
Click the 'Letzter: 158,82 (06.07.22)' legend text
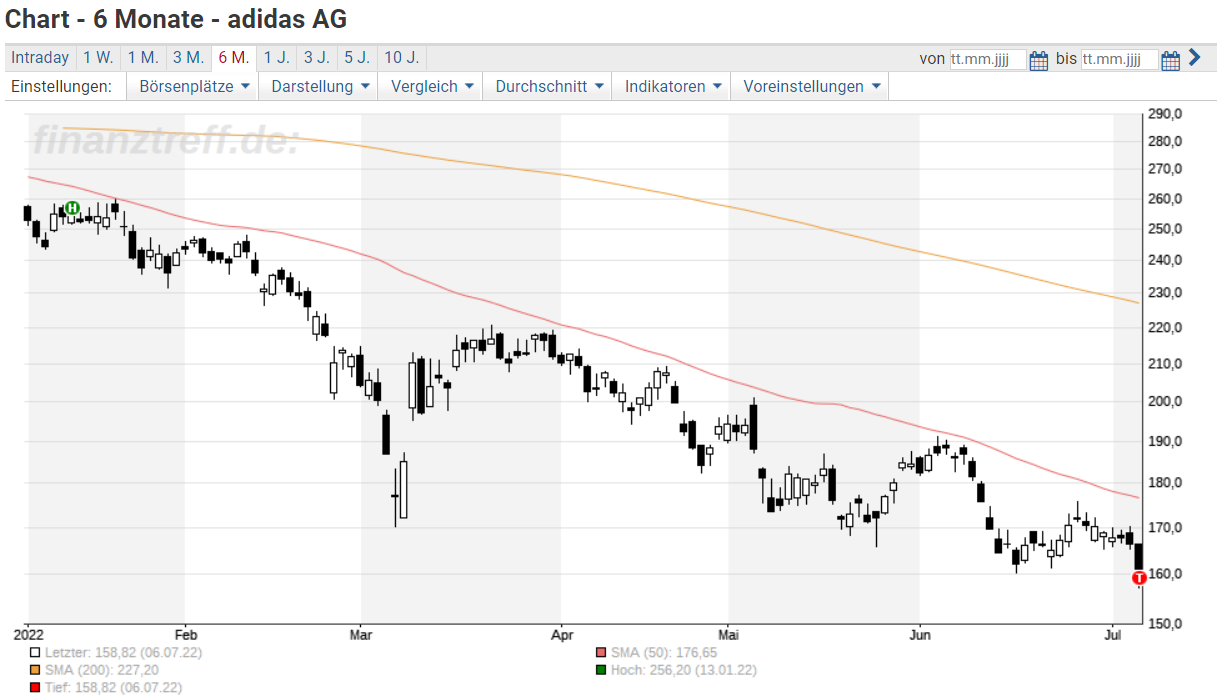(124, 653)
